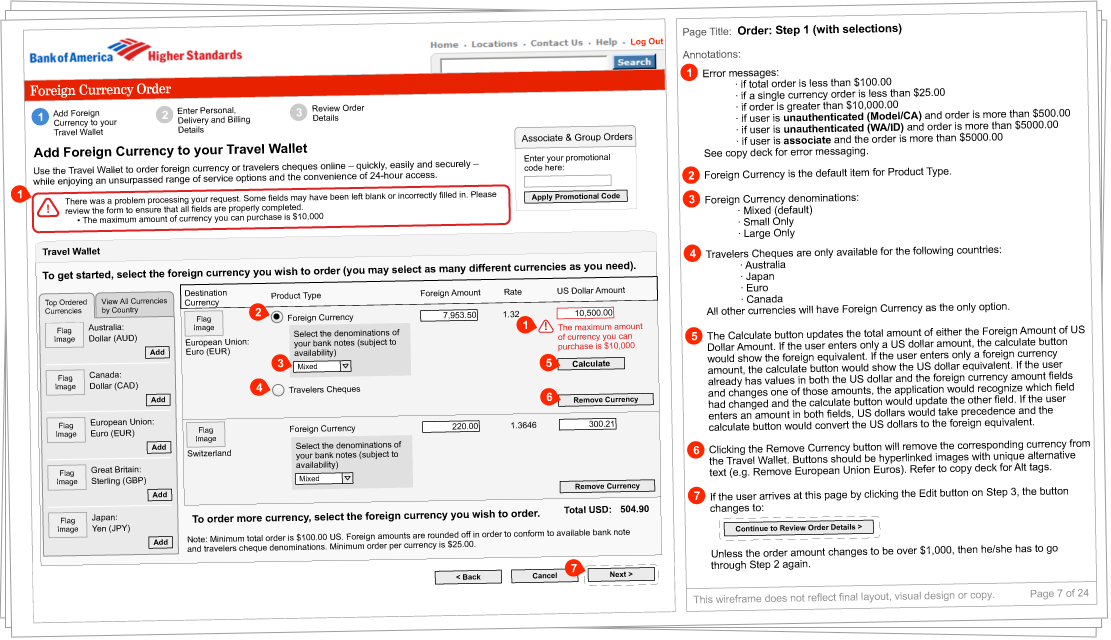Add Great Britain Sterling (GBP) to wallet
The height and width of the screenshot is (640, 1111).
pyautogui.click(x=160, y=495)
